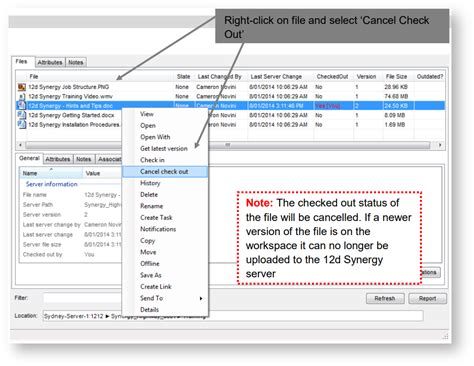
Task: Click into the Filter input field
Action: (x=83, y=298)
